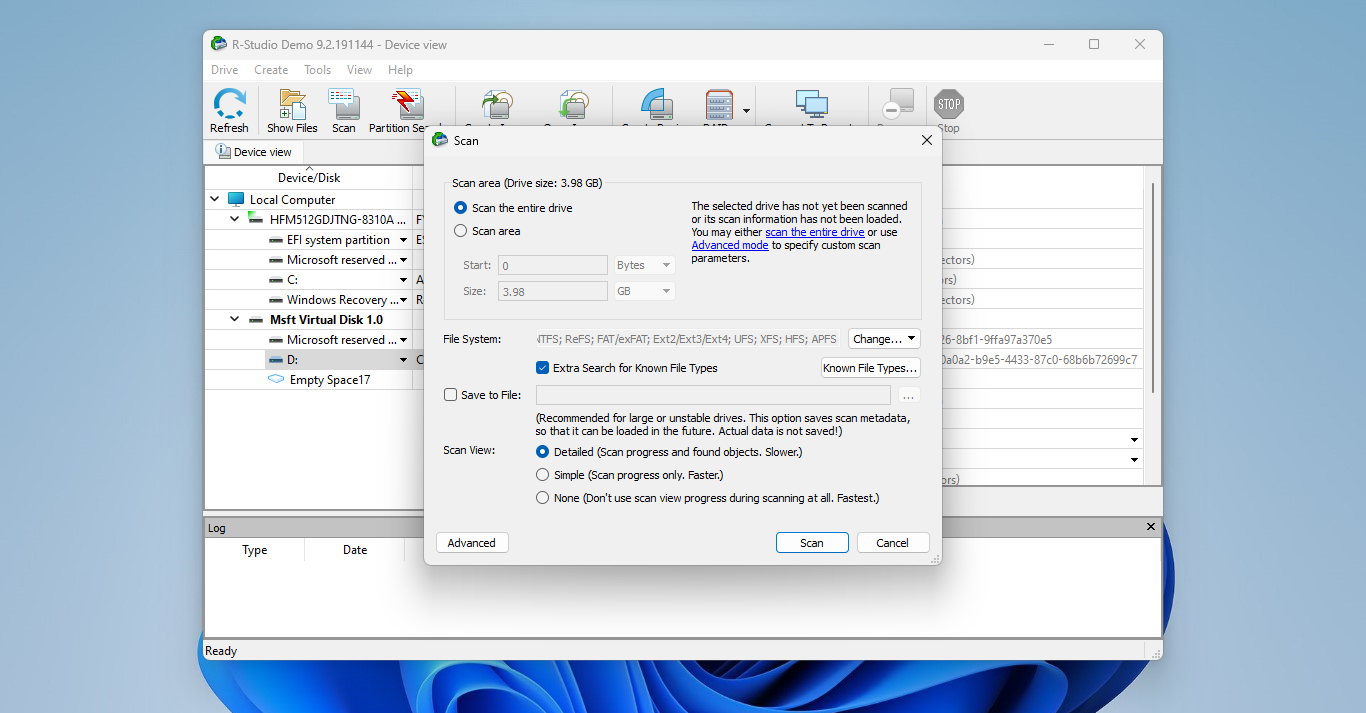
Task: Click the Scan button in the dialog
Action: 812,543
